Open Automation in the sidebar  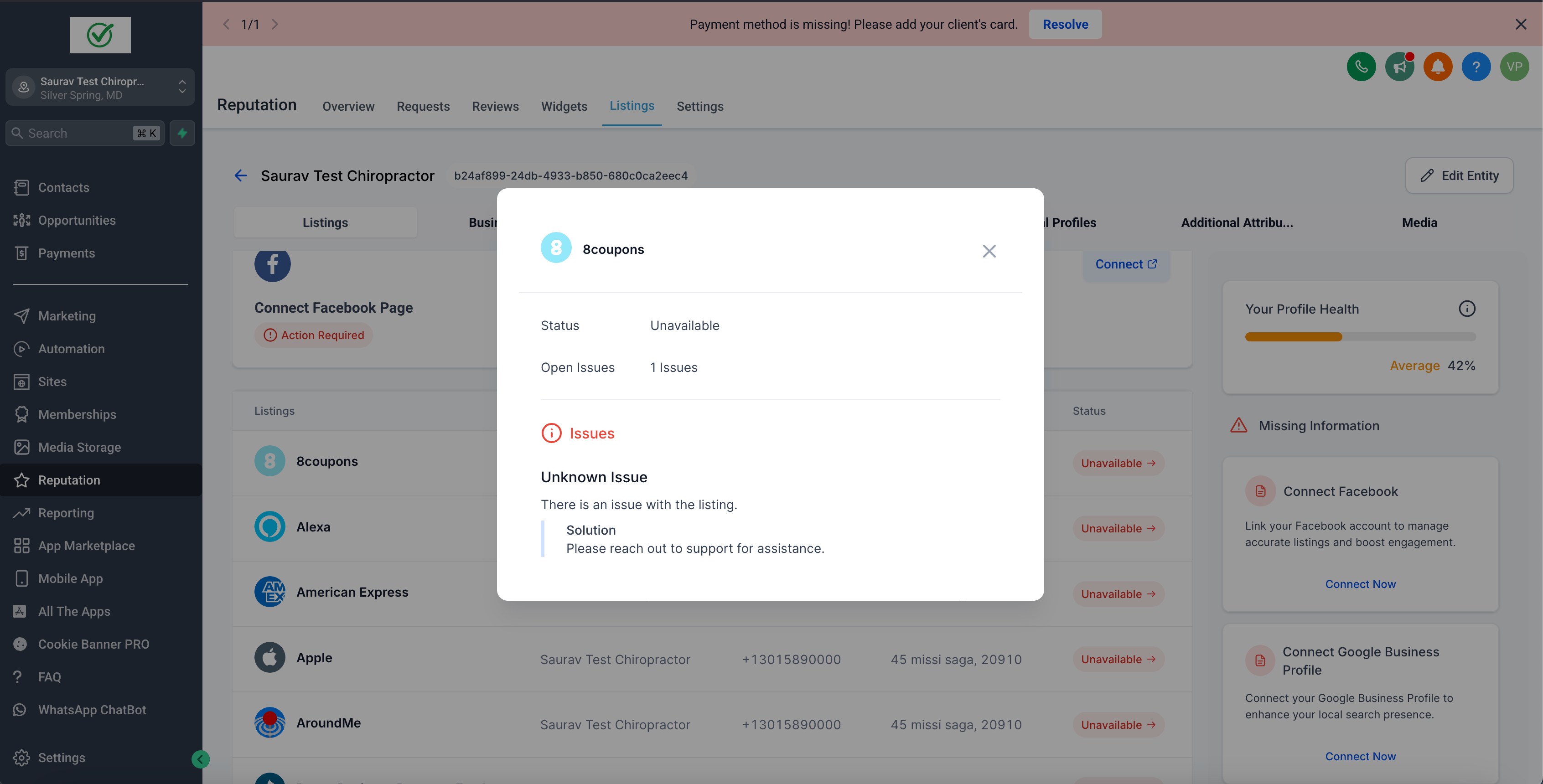point(71,349)
